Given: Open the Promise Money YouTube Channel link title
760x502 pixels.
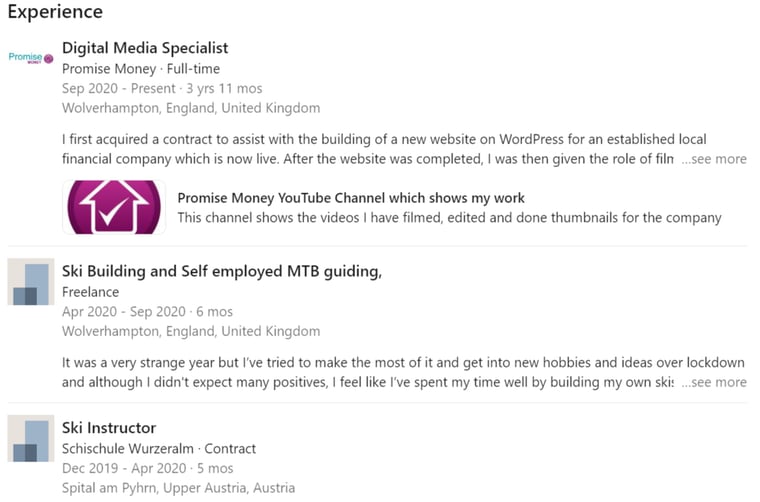Looking at the screenshot, I should [x=351, y=198].
